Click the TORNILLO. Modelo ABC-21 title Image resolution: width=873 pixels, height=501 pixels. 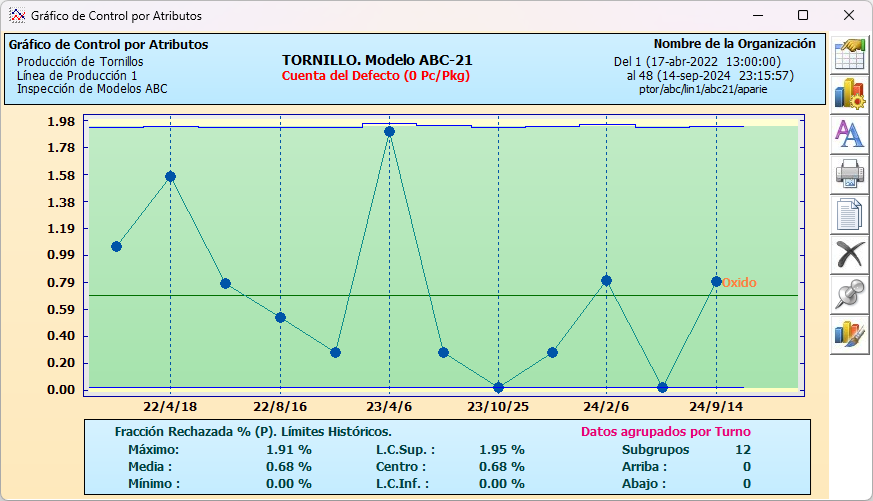377,60
